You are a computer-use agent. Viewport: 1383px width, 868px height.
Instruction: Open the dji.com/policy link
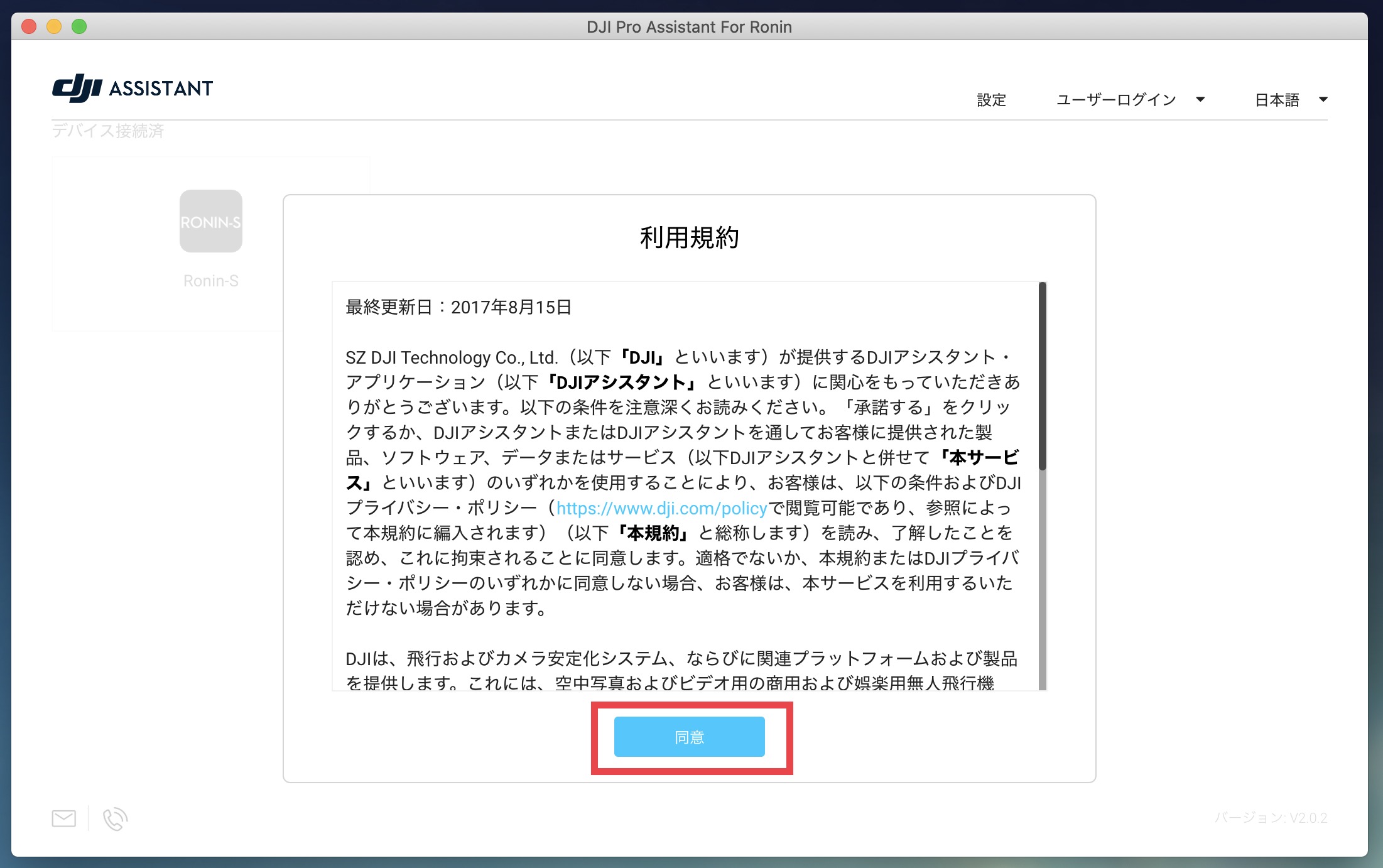(661, 508)
